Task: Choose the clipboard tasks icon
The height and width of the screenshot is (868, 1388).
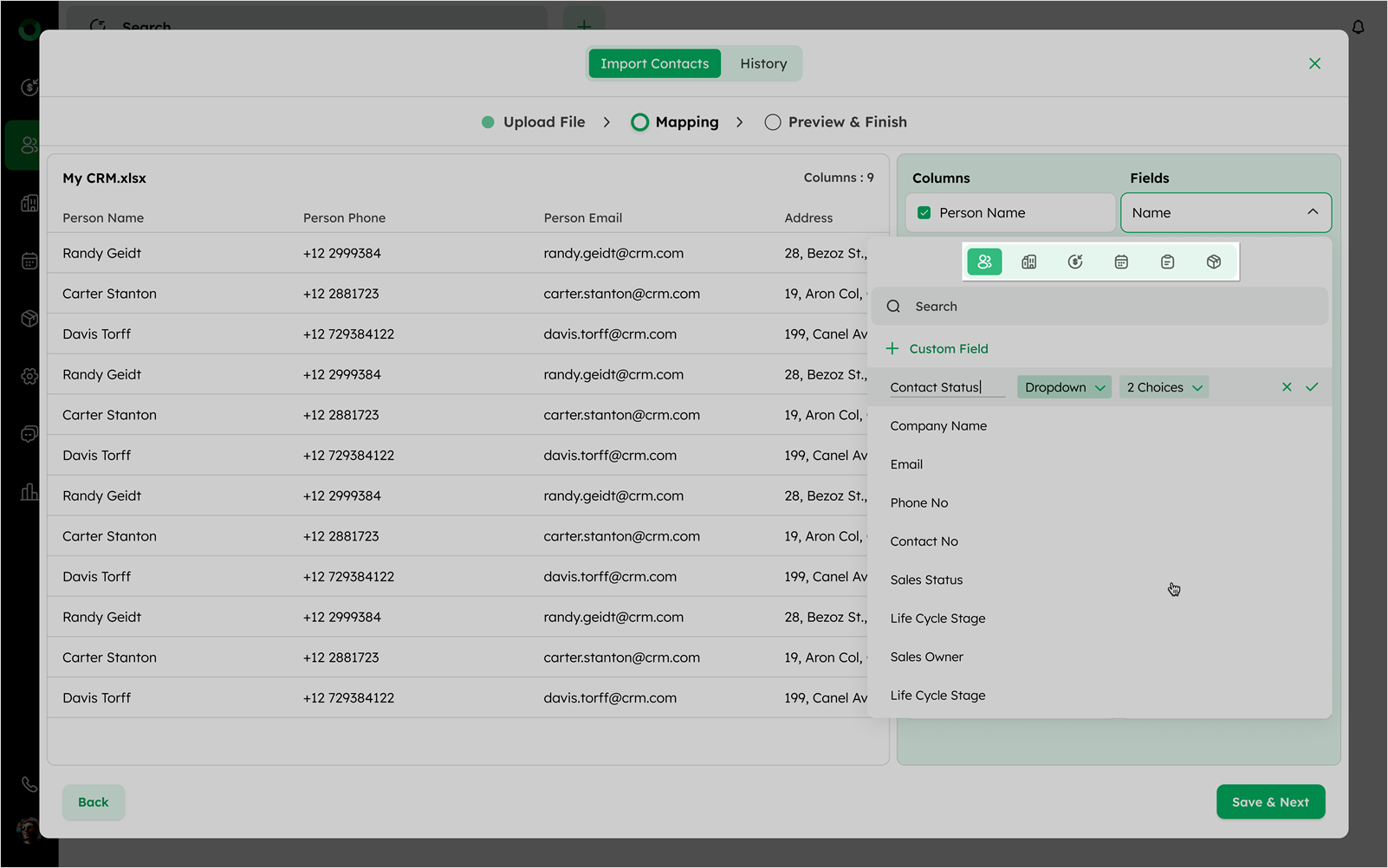Action: click(x=1167, y=262)
